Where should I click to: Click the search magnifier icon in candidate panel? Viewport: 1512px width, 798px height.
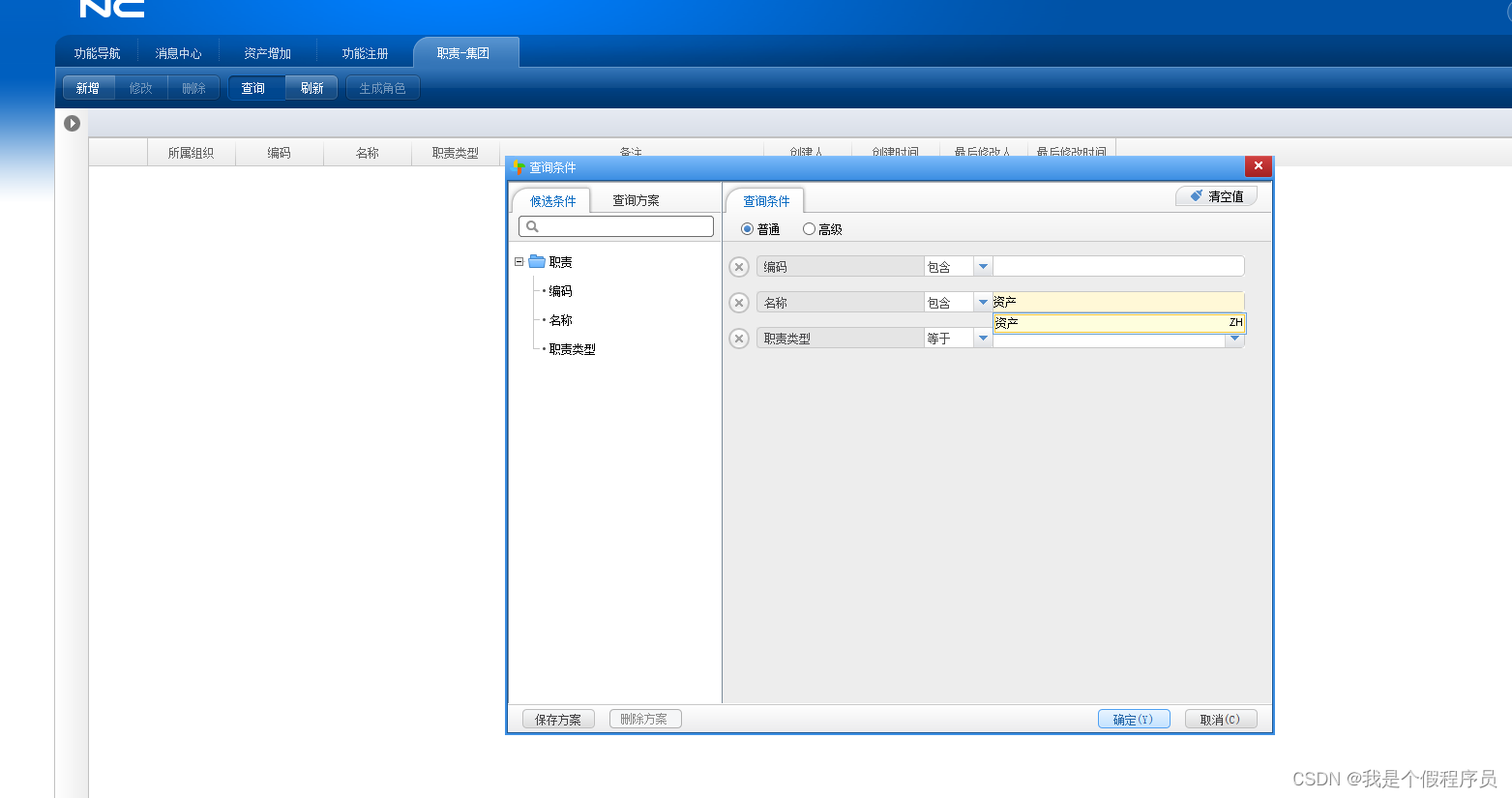coord(532,226)
